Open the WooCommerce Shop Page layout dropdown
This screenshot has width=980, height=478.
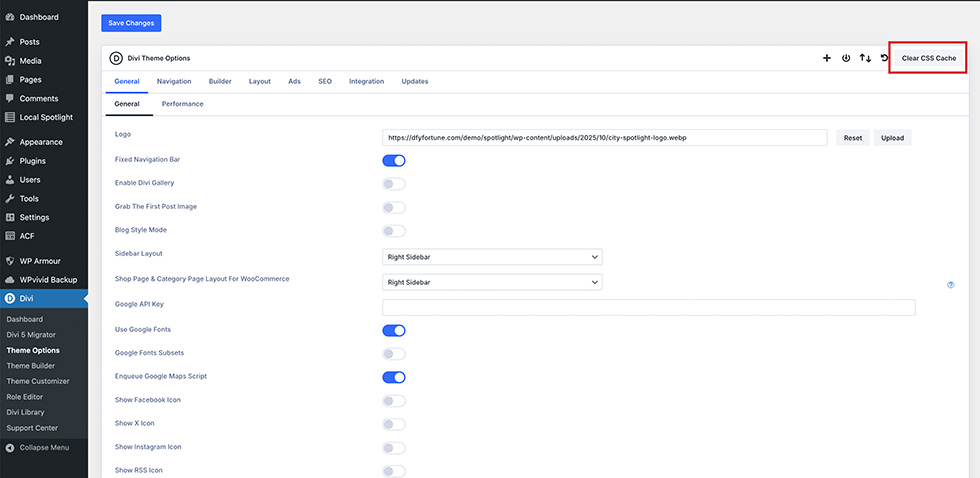click(492, 283)
